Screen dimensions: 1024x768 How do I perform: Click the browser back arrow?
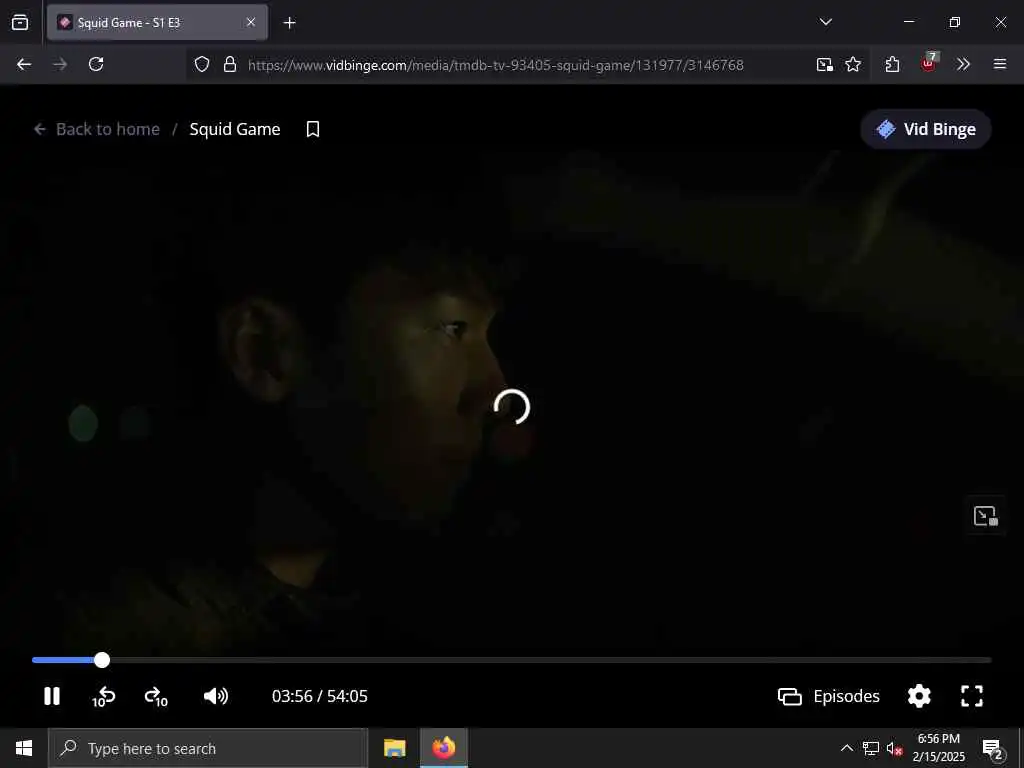tap(24, 64)
